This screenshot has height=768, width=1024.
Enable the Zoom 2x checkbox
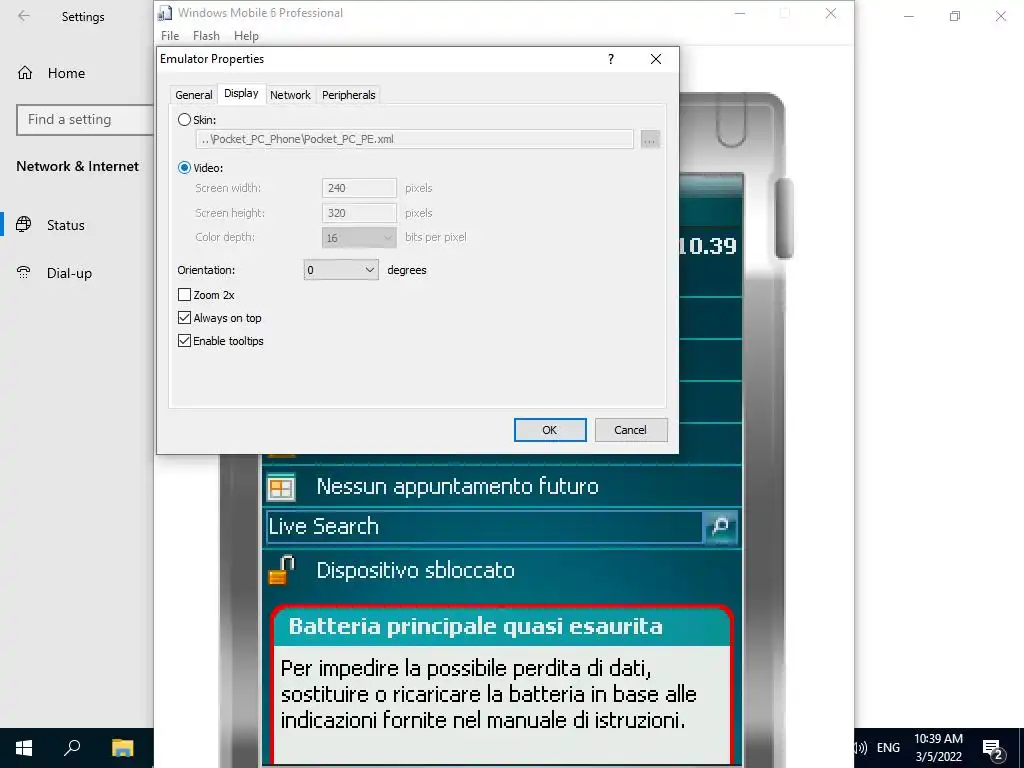click(184, 295)
